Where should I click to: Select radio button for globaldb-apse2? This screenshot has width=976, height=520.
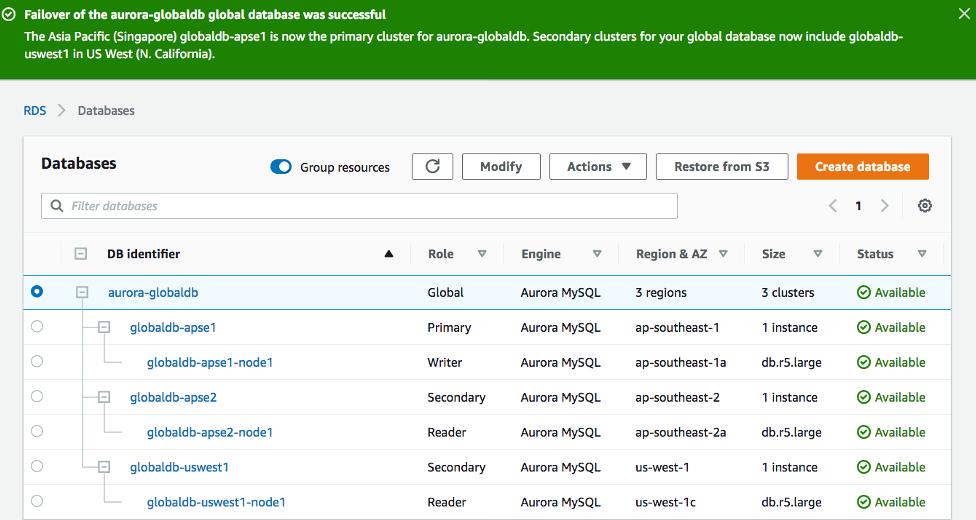click(37, 396)
